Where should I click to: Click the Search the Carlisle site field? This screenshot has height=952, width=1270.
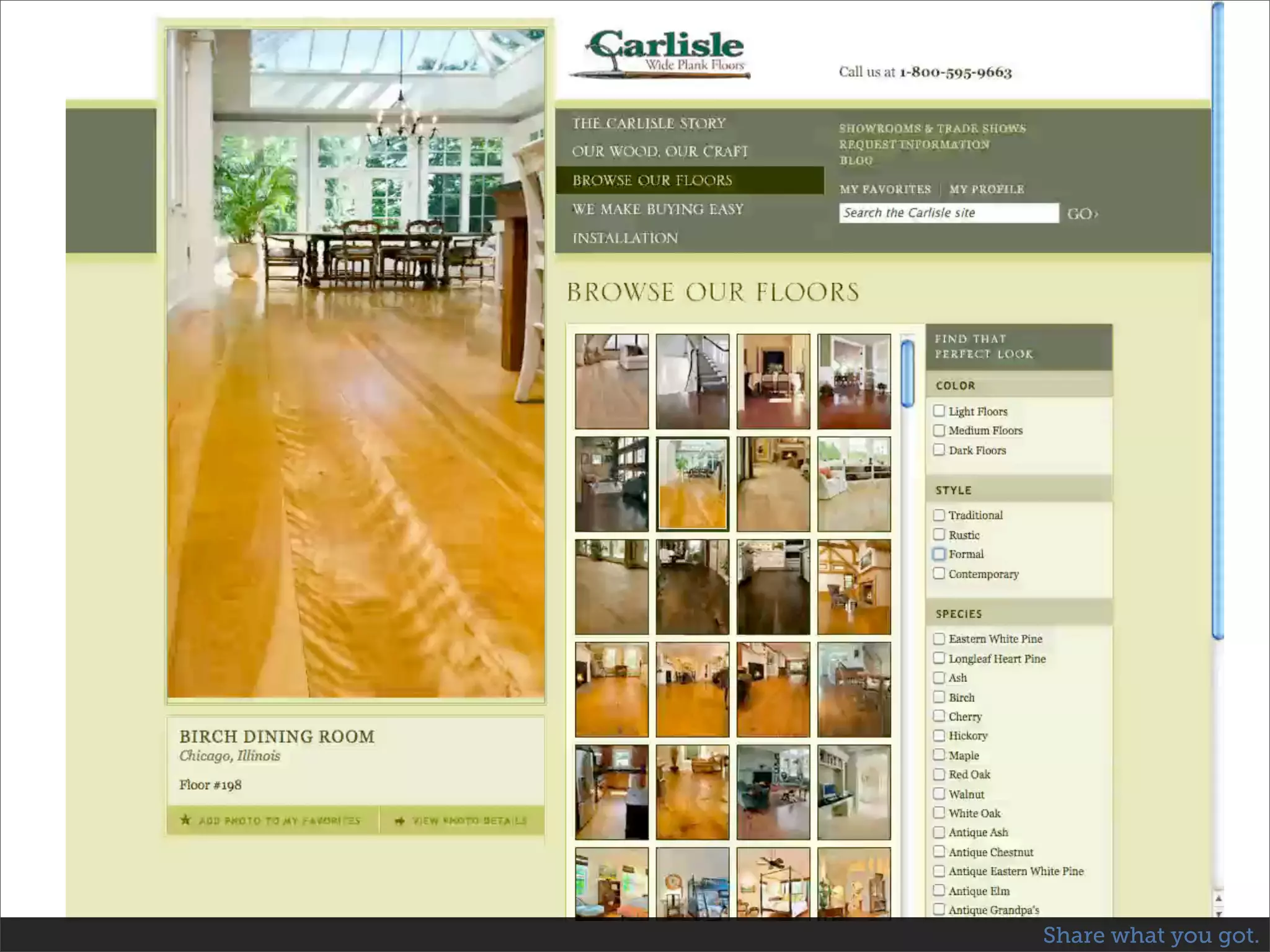click(x=948, y=213)
